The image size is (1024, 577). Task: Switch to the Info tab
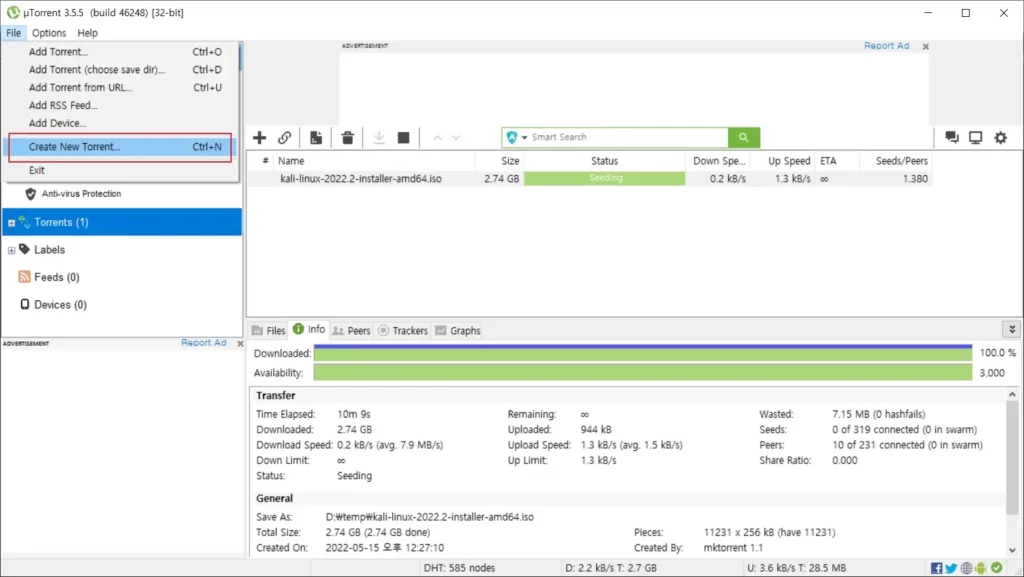(309, 330)
